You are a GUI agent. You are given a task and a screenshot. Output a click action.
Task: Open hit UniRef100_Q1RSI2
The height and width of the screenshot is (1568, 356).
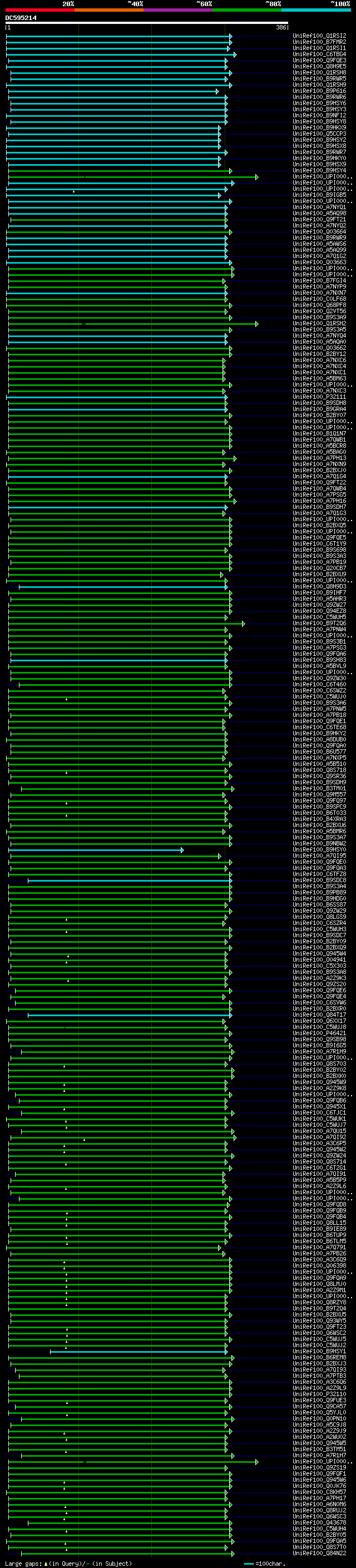(x=319, y=36)
